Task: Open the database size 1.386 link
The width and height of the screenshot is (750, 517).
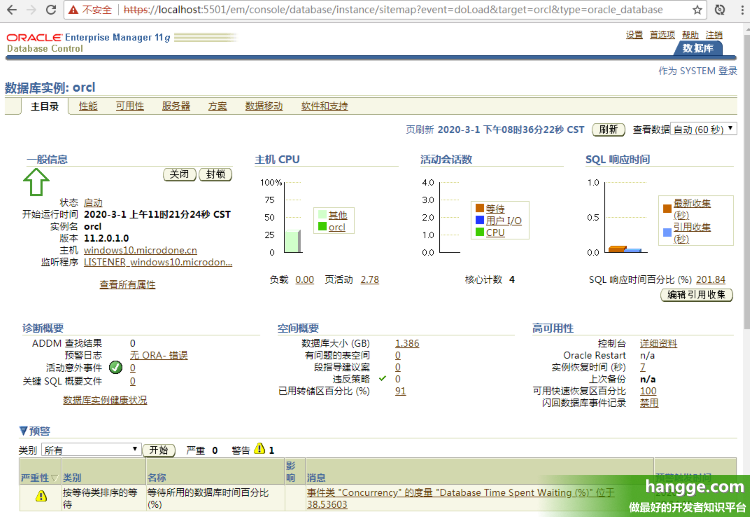Action: click(x=407, y=343)
